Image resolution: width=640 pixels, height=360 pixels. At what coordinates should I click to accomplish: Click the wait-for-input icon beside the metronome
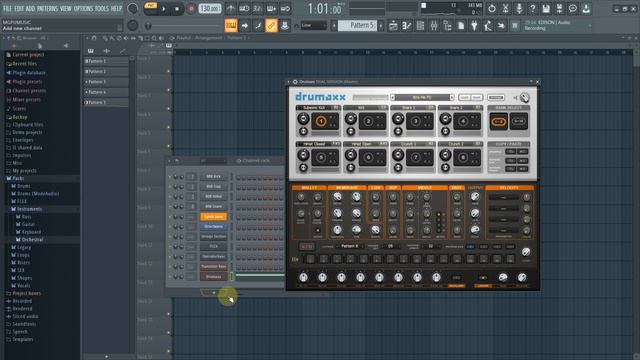tap(244, 9)
